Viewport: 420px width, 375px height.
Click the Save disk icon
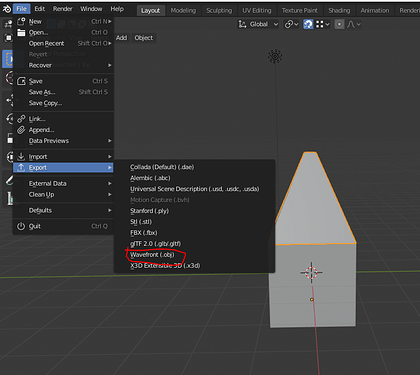coord(21,81)
